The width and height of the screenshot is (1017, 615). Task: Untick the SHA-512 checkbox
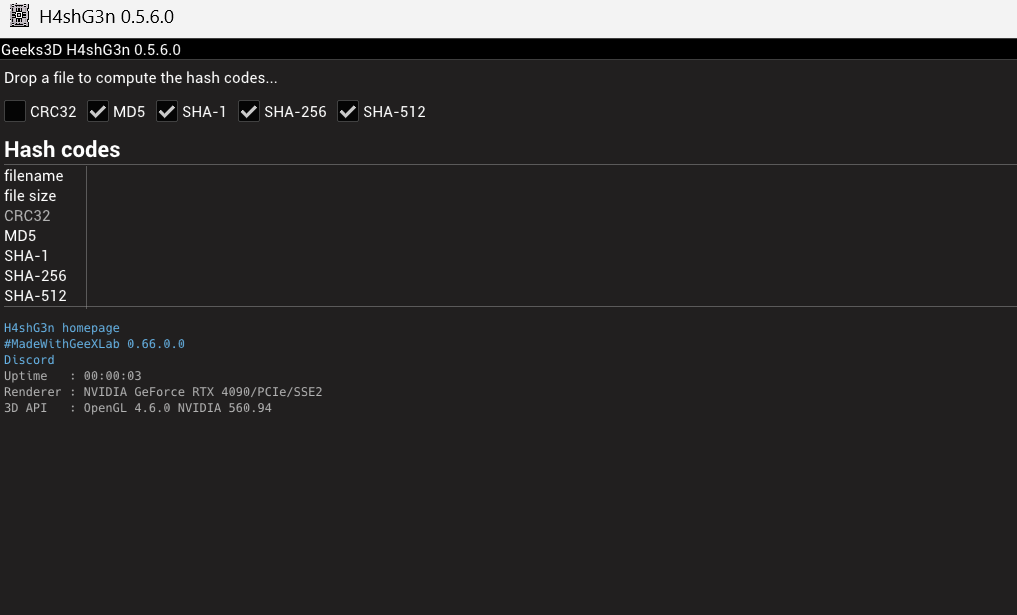click(348, 111)
